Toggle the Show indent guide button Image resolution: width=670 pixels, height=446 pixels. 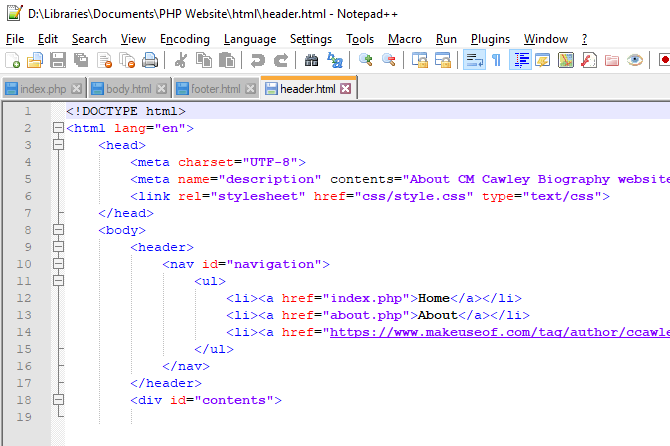[x=520, y=60]
